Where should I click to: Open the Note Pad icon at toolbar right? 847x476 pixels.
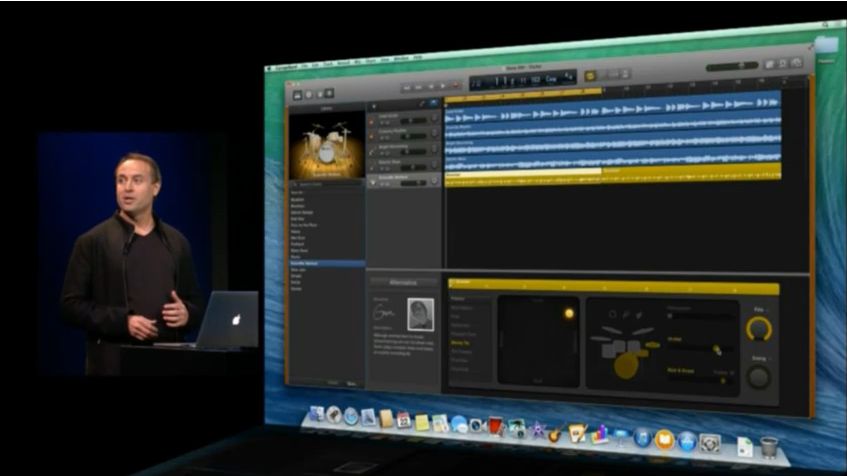770,64
